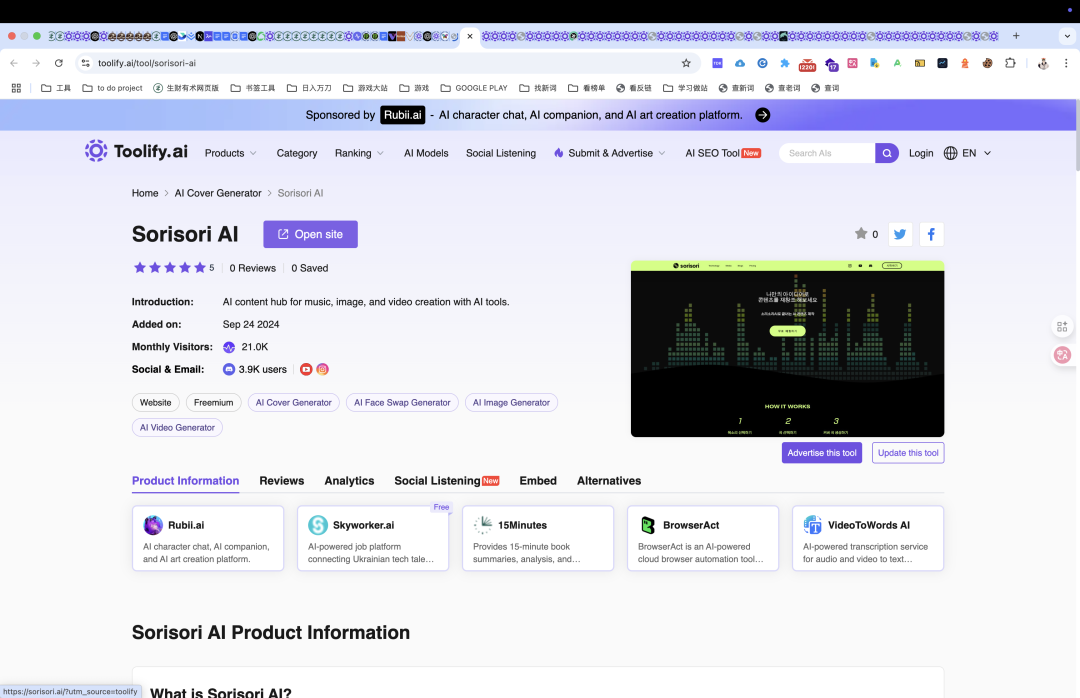Viewport: 1080px width, 698px height.
Task: Click the apps grid icon in bookmarks bar
Action: coord(17,88)
